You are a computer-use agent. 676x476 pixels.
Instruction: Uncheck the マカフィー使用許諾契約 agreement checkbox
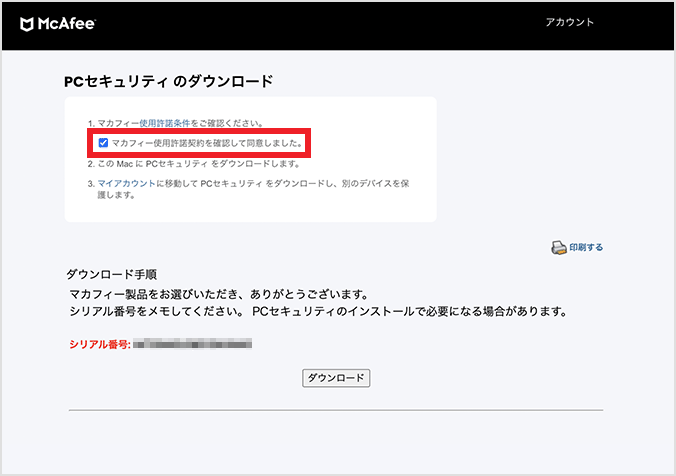[103, 143]
